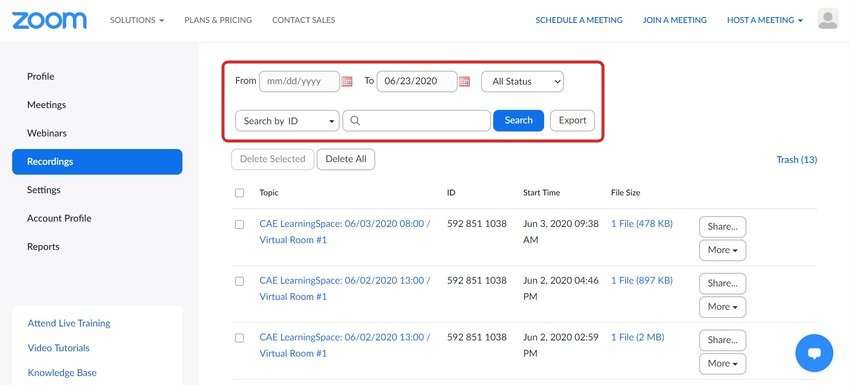
Task: Open recording topic started Jun 2 04:46 PM
Action: (345, 288)
